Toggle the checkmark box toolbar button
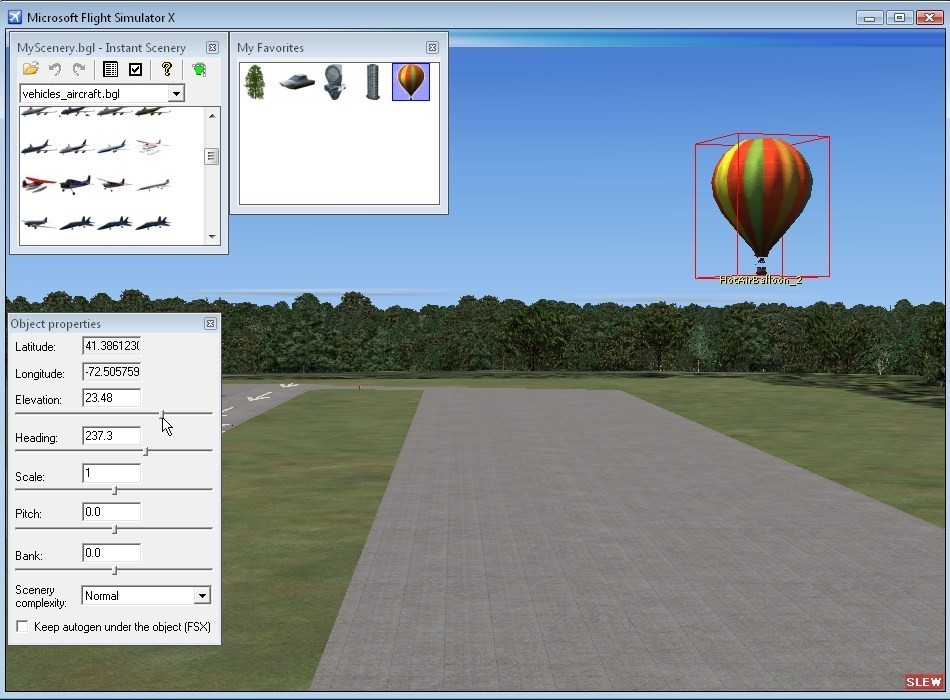This screenshot has height=700, width=950. (x=136, y=69)
